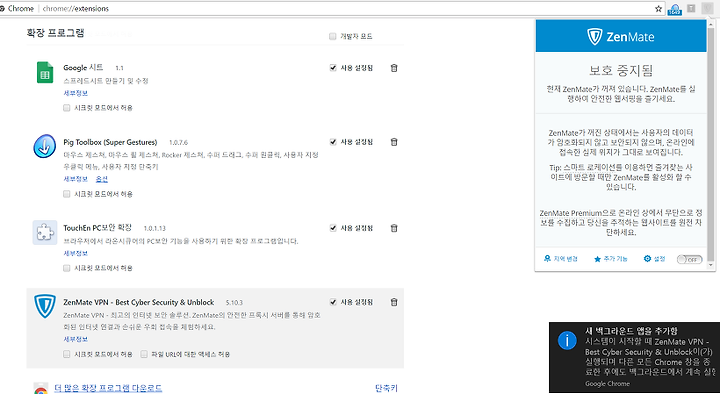Click the TouchEn PC보안 확장 title
This screenshot has height=394, width=720.
click(98, 228)
